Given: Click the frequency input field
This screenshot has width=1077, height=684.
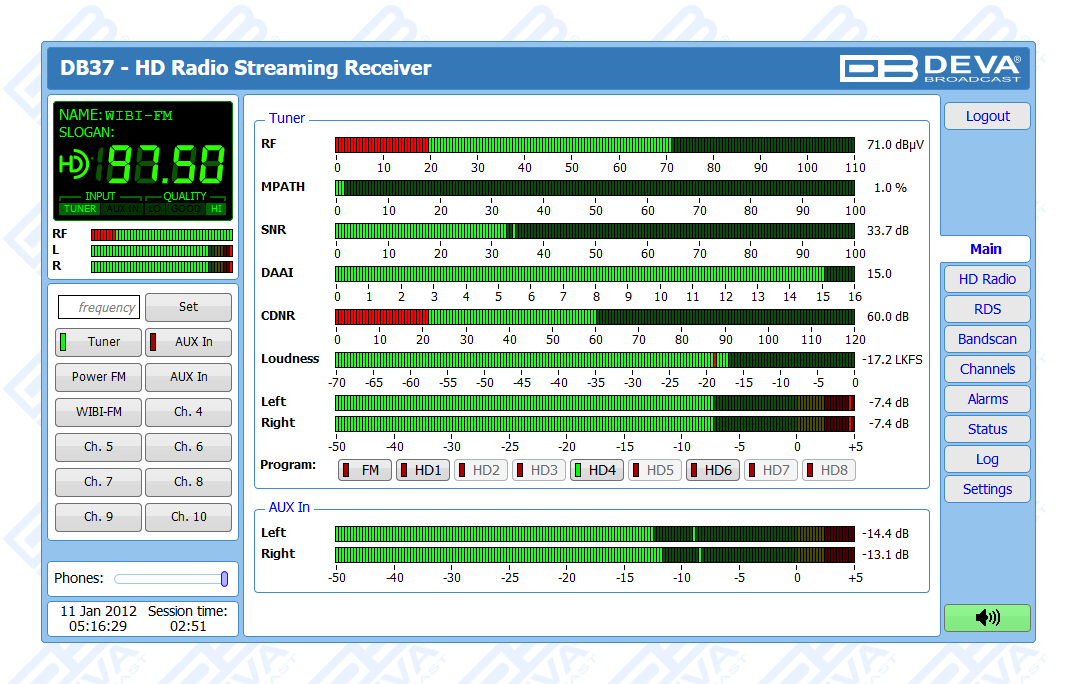Looking at the screenshot, I should coord(98,307).
